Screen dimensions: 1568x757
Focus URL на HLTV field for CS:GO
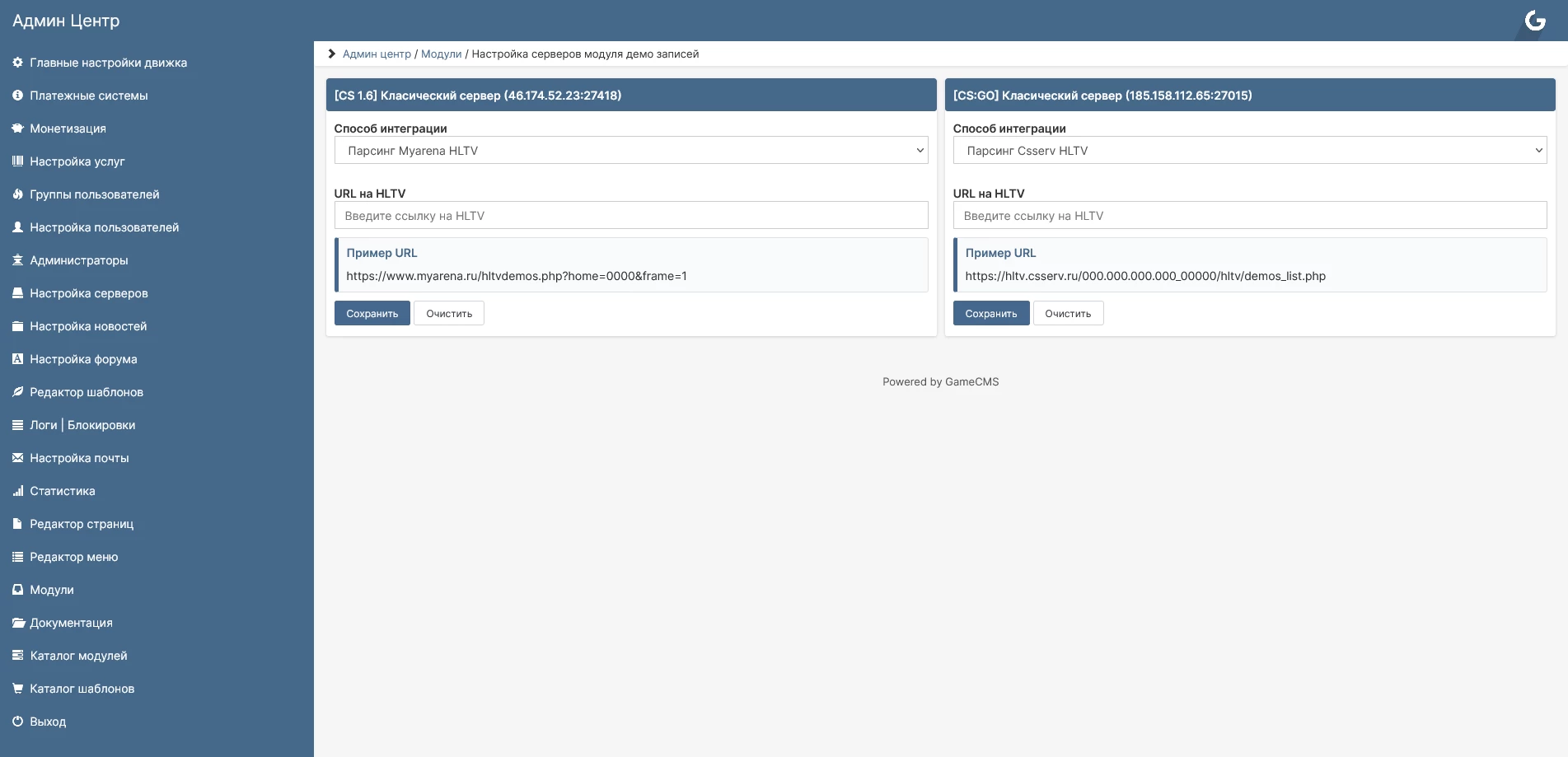(x=1250, y=216)
